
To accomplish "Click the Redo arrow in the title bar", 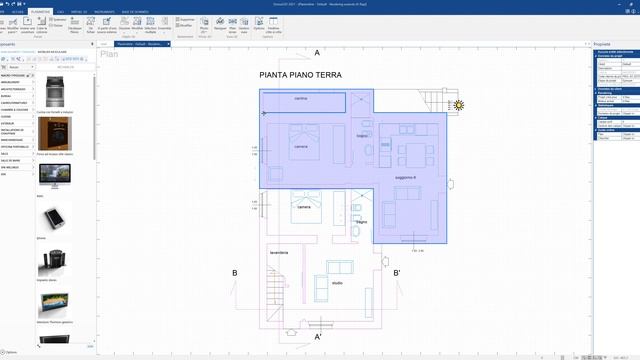I will (x=13, y=4).
